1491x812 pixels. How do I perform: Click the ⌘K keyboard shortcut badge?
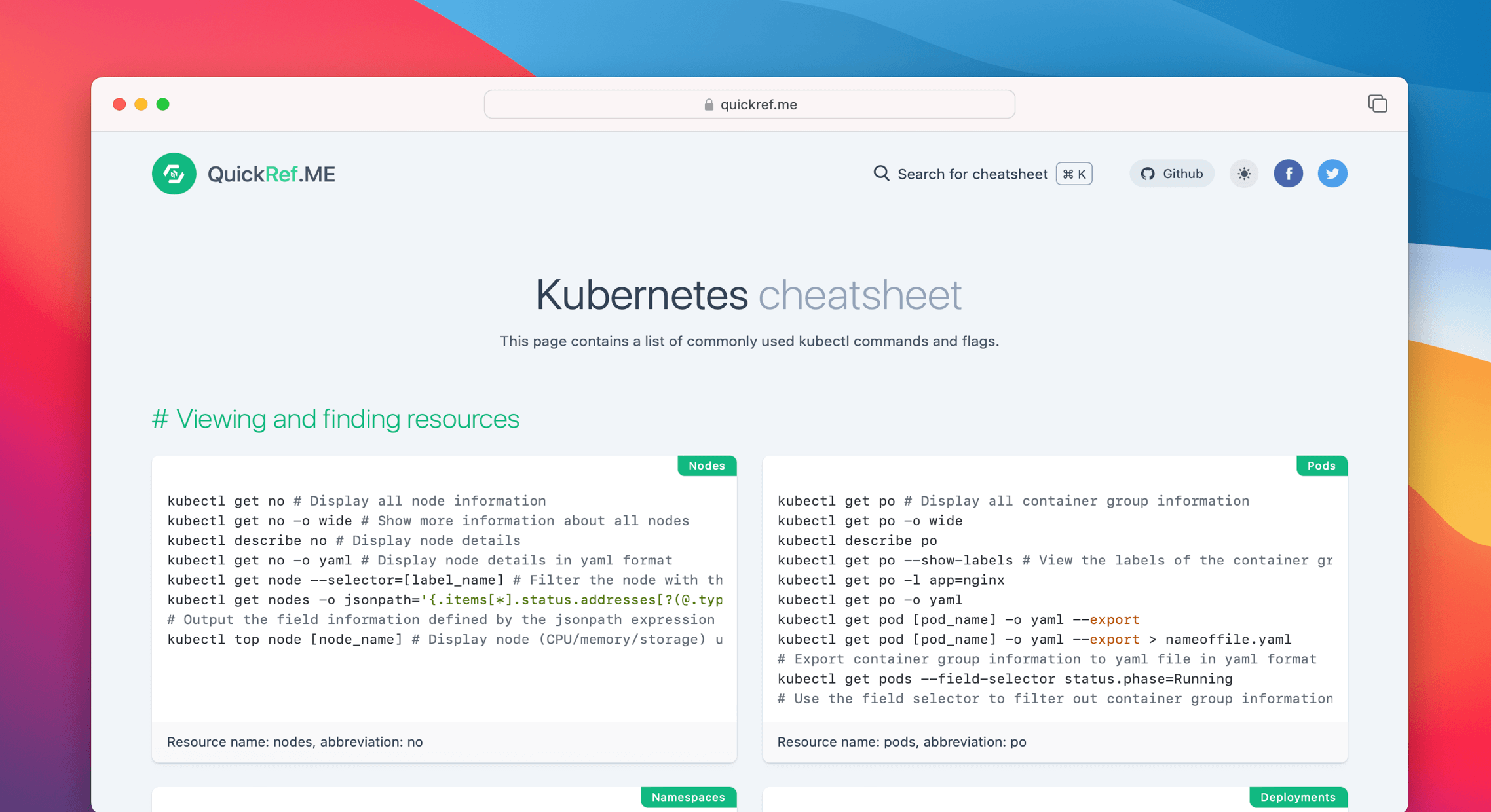pyautogui.click(x=1074, y=174)
